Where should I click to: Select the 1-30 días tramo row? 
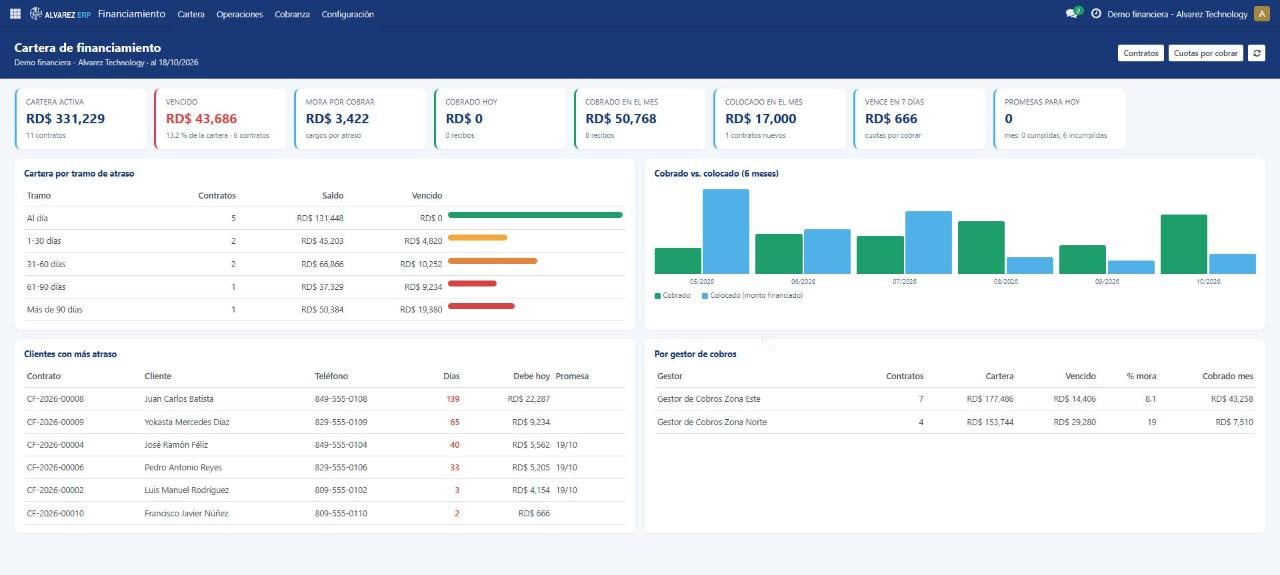(325, 241)
